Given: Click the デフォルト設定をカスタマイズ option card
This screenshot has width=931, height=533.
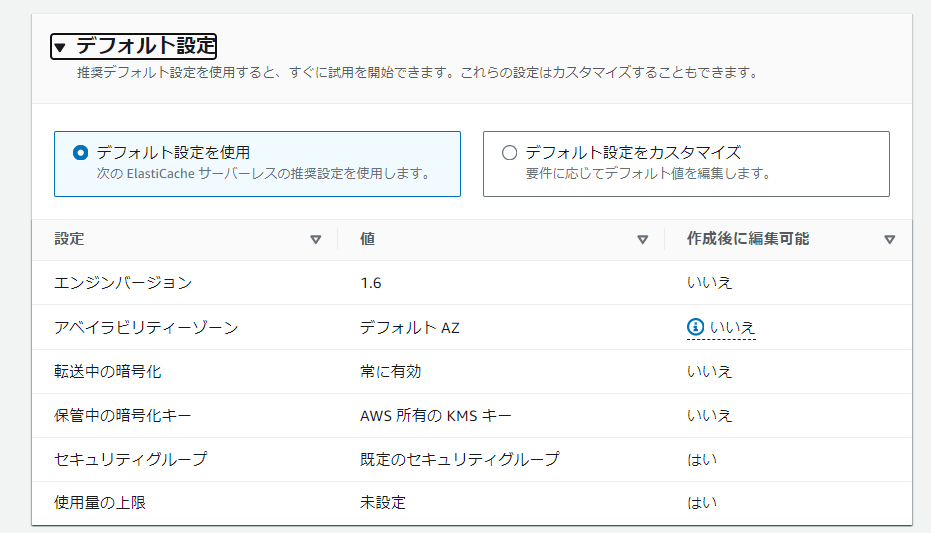Looking at the screenshot, I should [686, 164].
